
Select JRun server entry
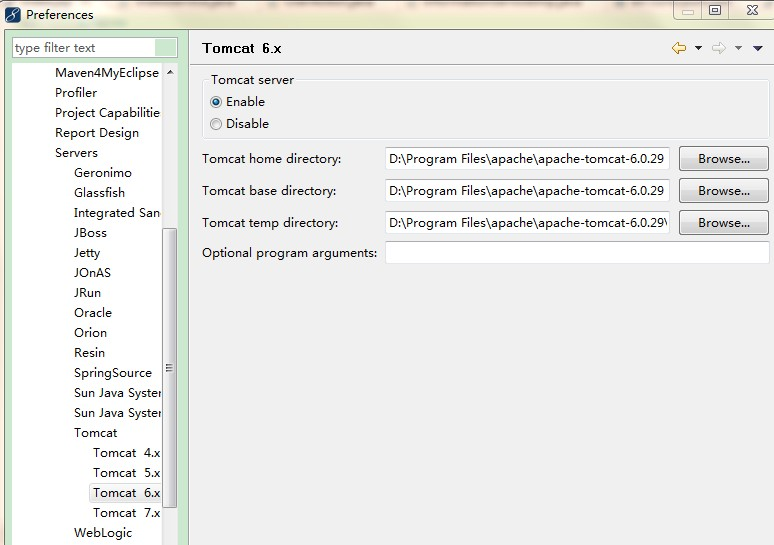(87, 293)
